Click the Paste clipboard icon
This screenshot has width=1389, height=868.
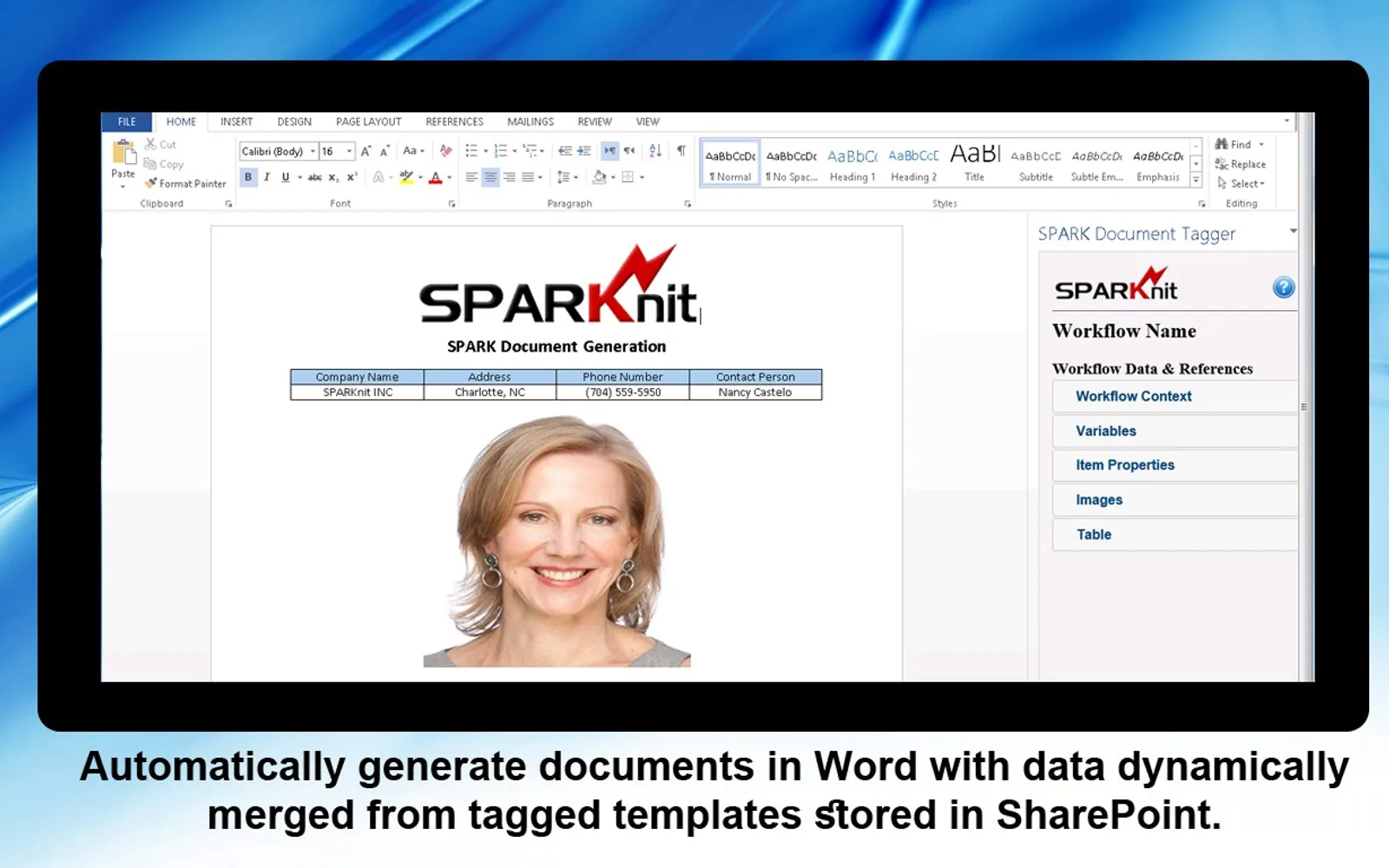[123, 153]
